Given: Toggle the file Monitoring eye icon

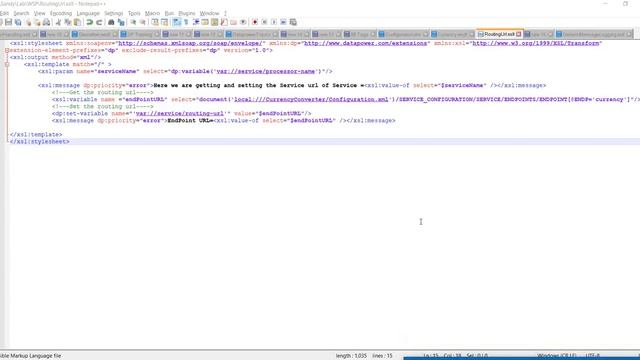Looking at the screenshot, I should [243, 22].
